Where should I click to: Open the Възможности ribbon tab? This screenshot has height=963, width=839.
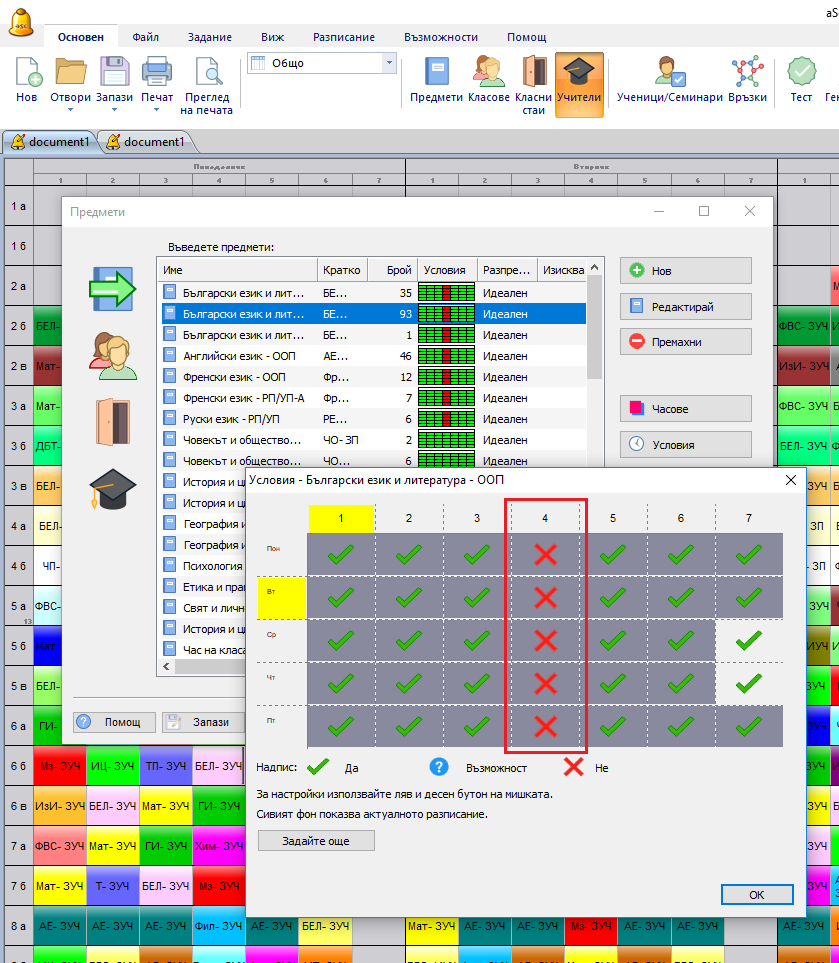click(x=441, y=37)
